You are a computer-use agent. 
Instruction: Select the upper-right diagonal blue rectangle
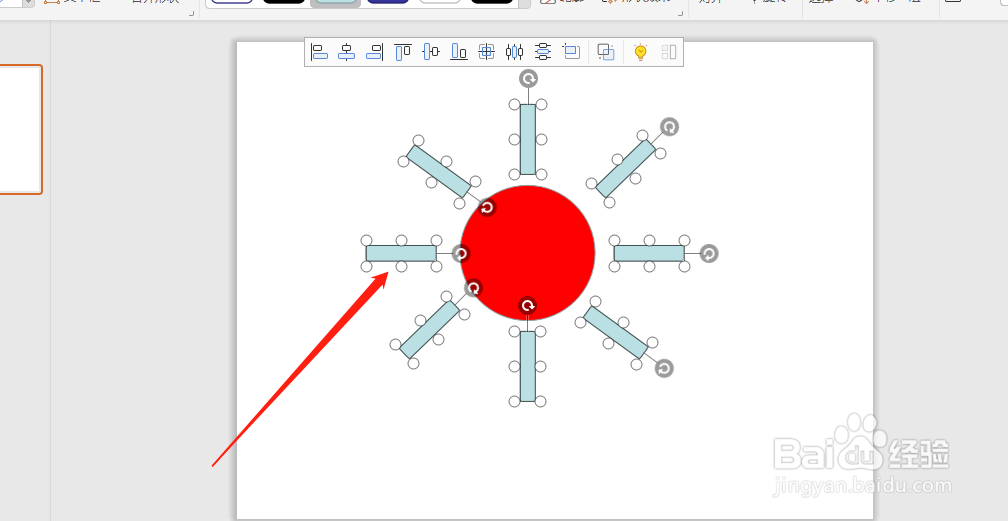626,169
